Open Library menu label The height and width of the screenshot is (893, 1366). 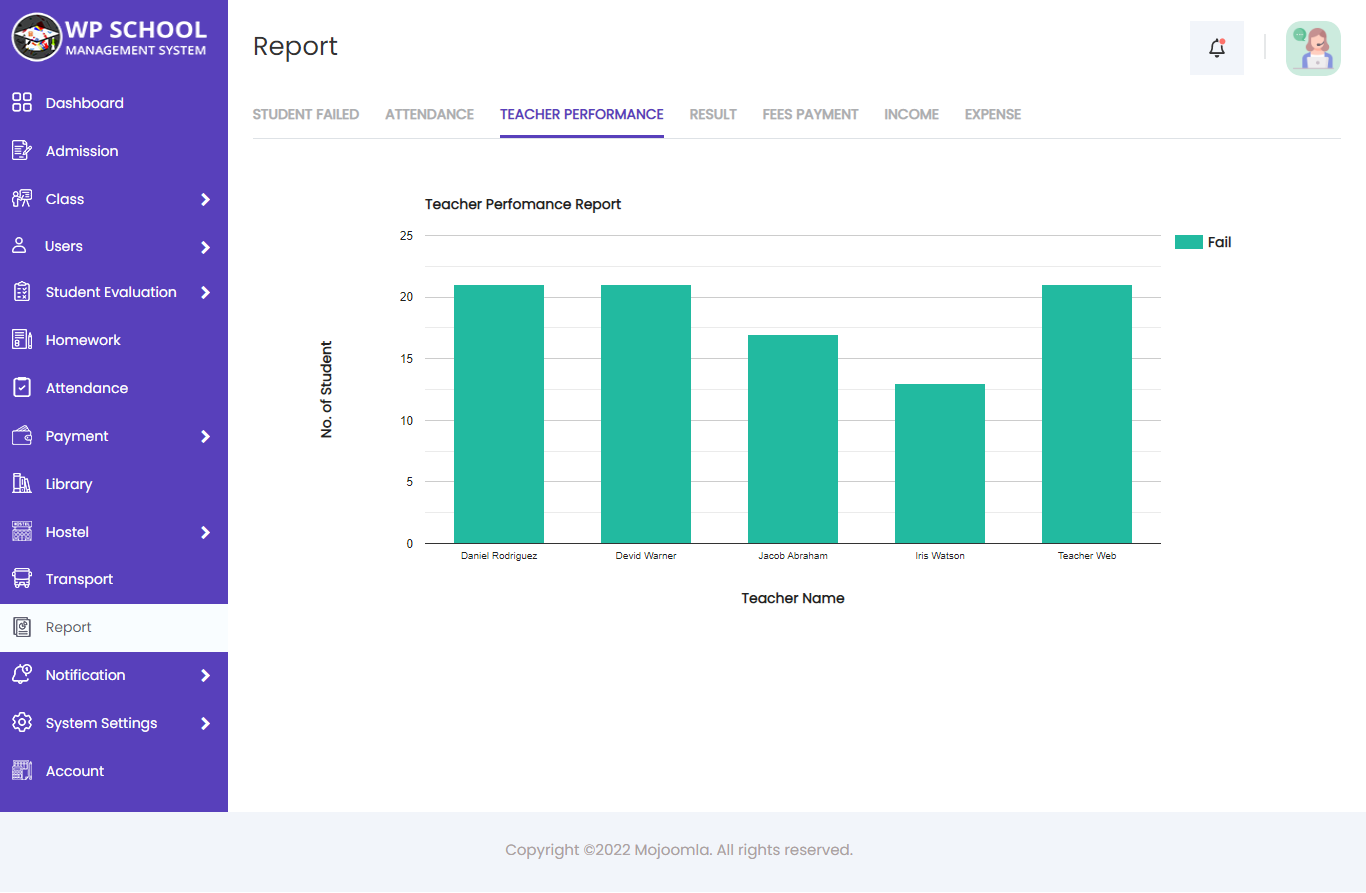pos(69,484)
